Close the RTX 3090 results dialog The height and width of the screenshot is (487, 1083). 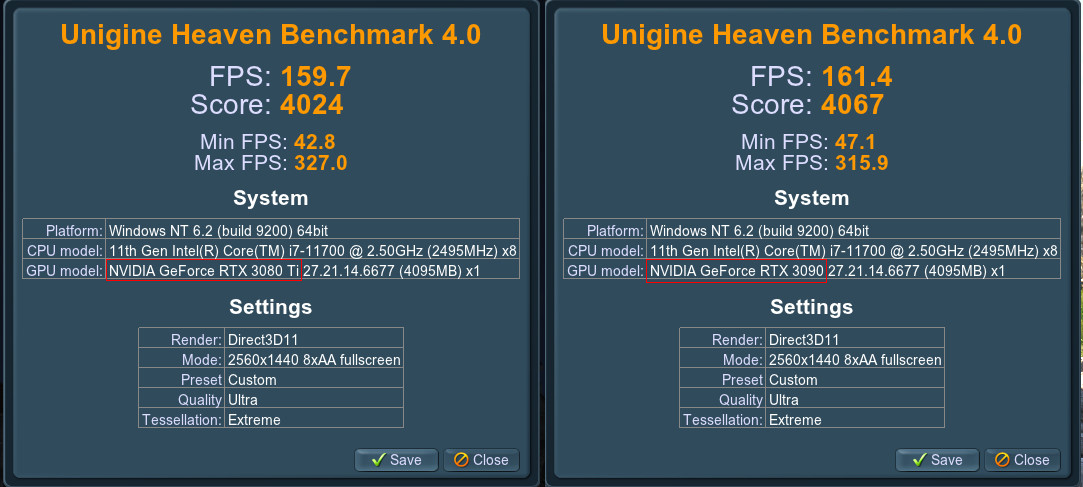1022,460
